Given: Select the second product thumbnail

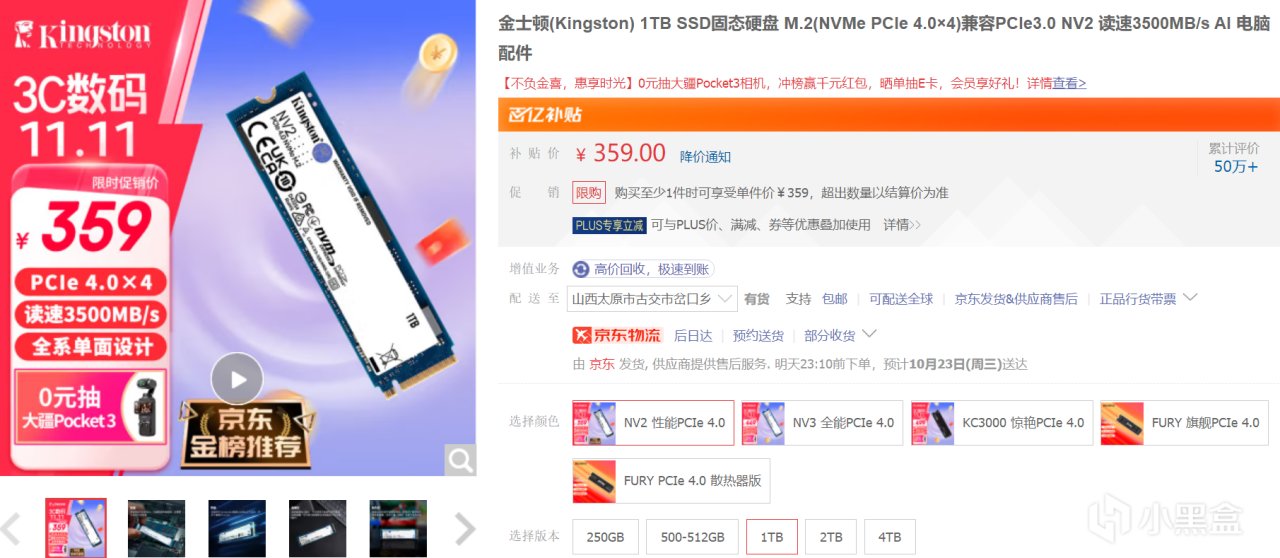Looking at the screenshot, I should tap(156, 528).
